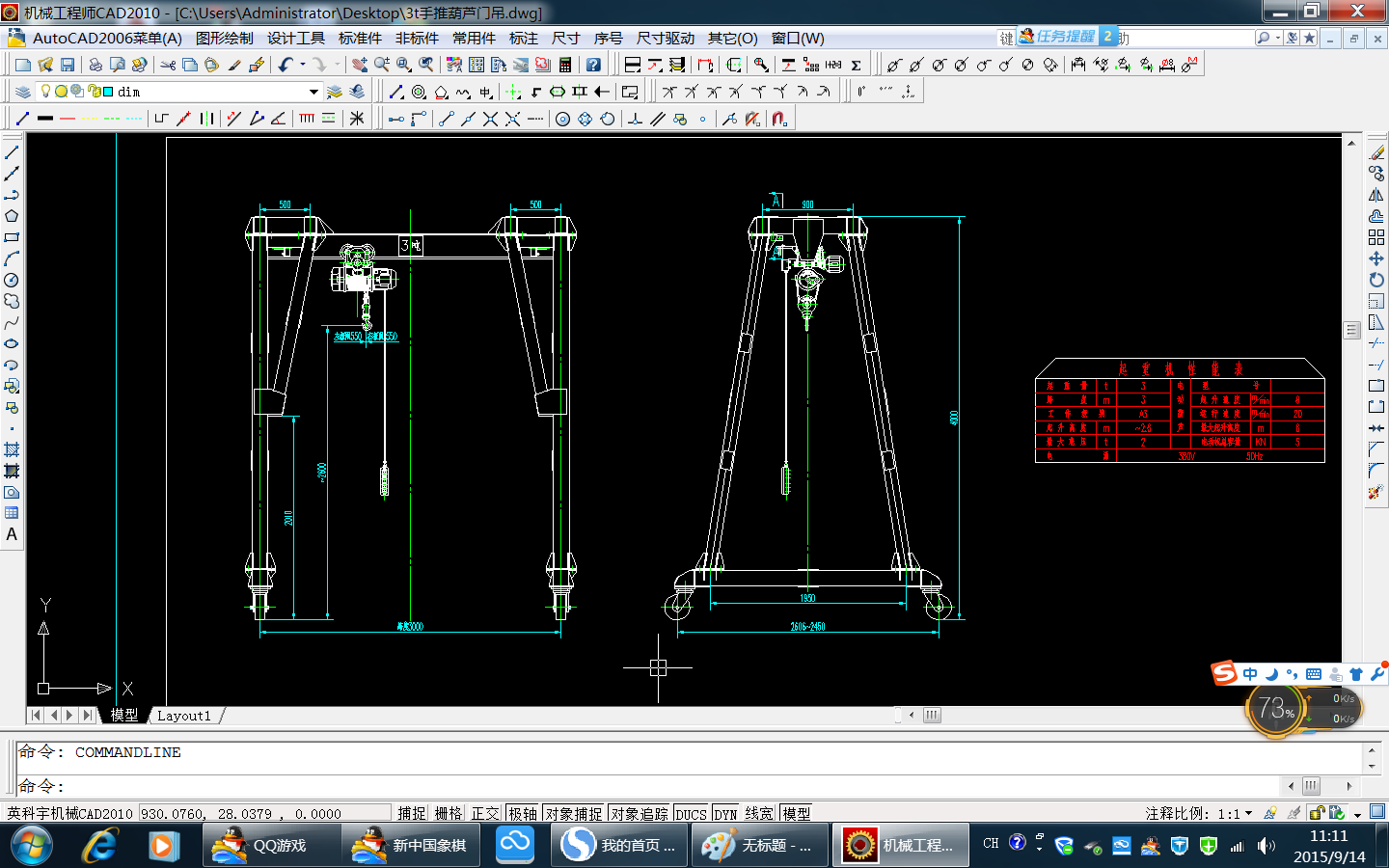Toggle the layer light bulb visibility icon

(x=44, y=92)
